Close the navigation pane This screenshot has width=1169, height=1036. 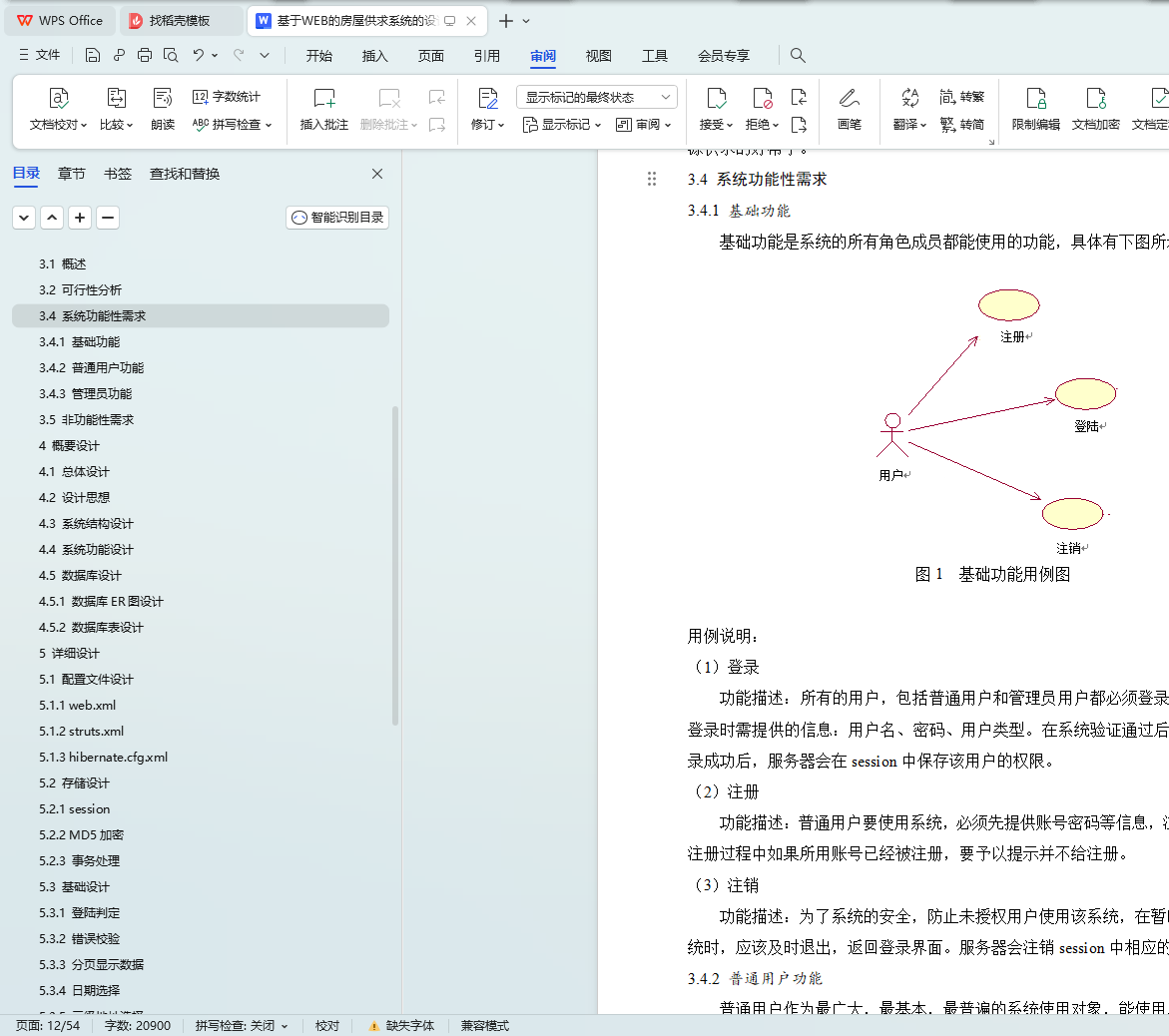(x=377, y=174)
